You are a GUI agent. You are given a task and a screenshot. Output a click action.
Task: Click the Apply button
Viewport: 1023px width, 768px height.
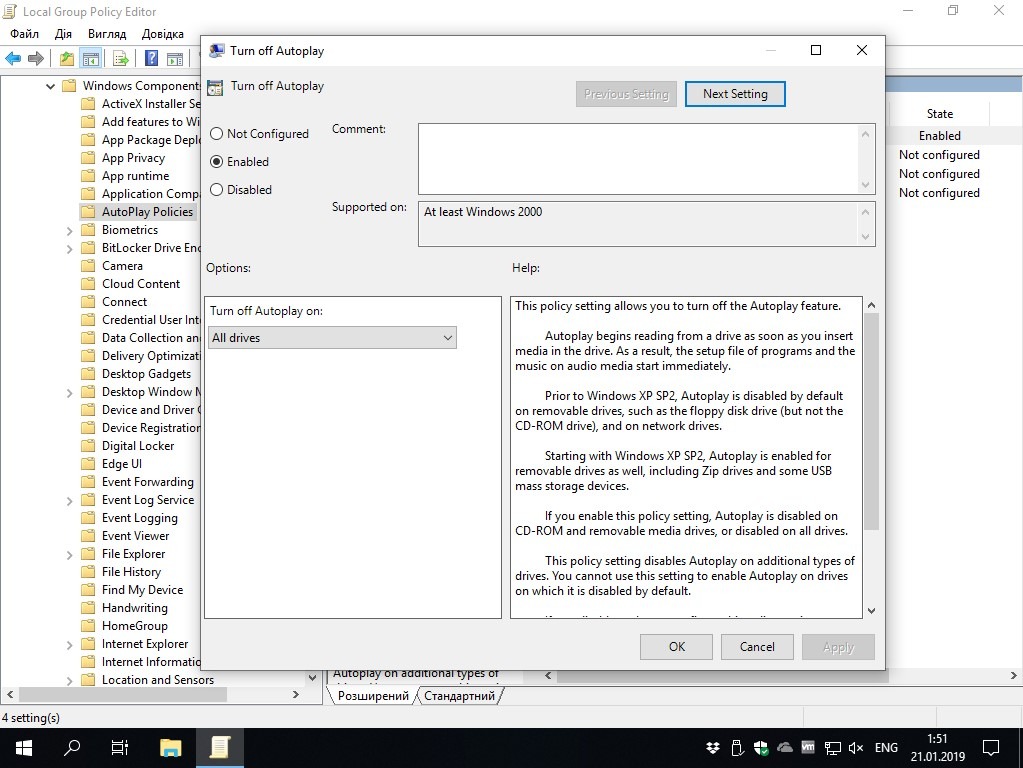(x=838, y=647)
